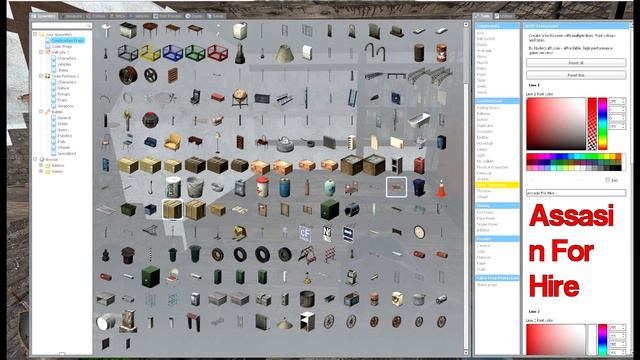640x360 pixels.
Task: Spawn the blue couch prop
Action: click(x=150, y=142)
